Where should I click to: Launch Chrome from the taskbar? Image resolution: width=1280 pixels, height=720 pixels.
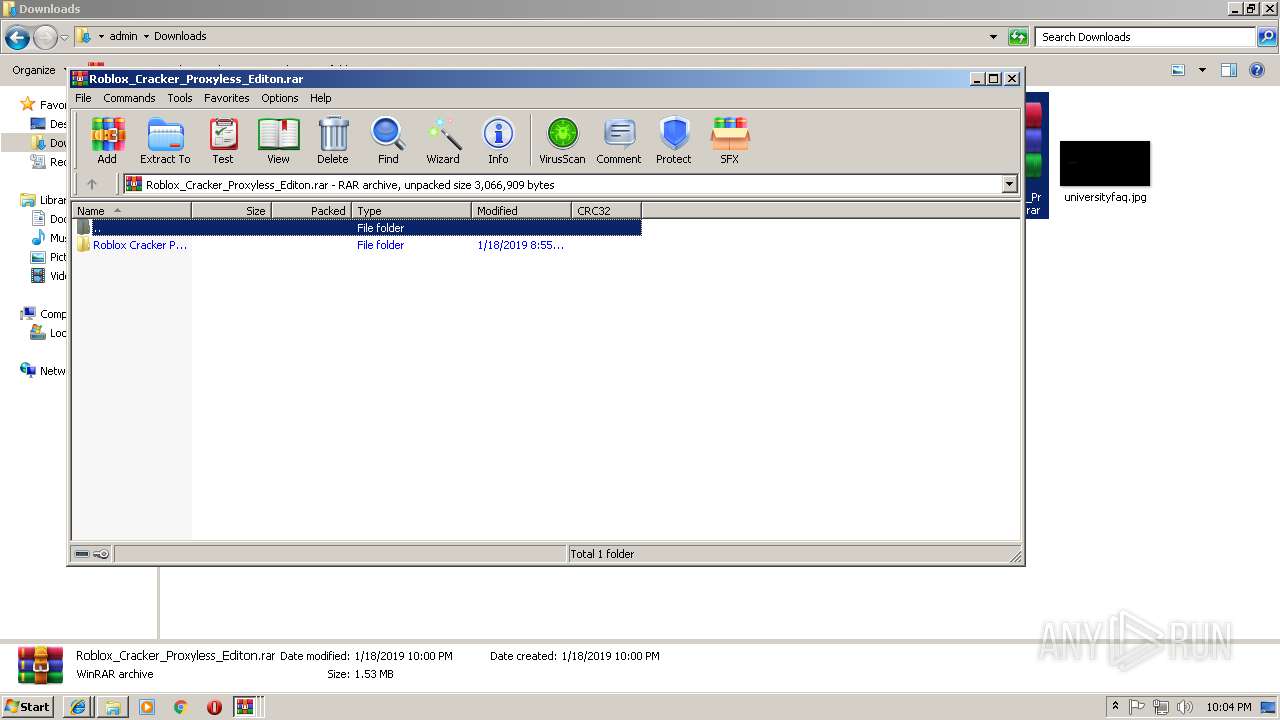pyautogui.click(x=181, y=707)
